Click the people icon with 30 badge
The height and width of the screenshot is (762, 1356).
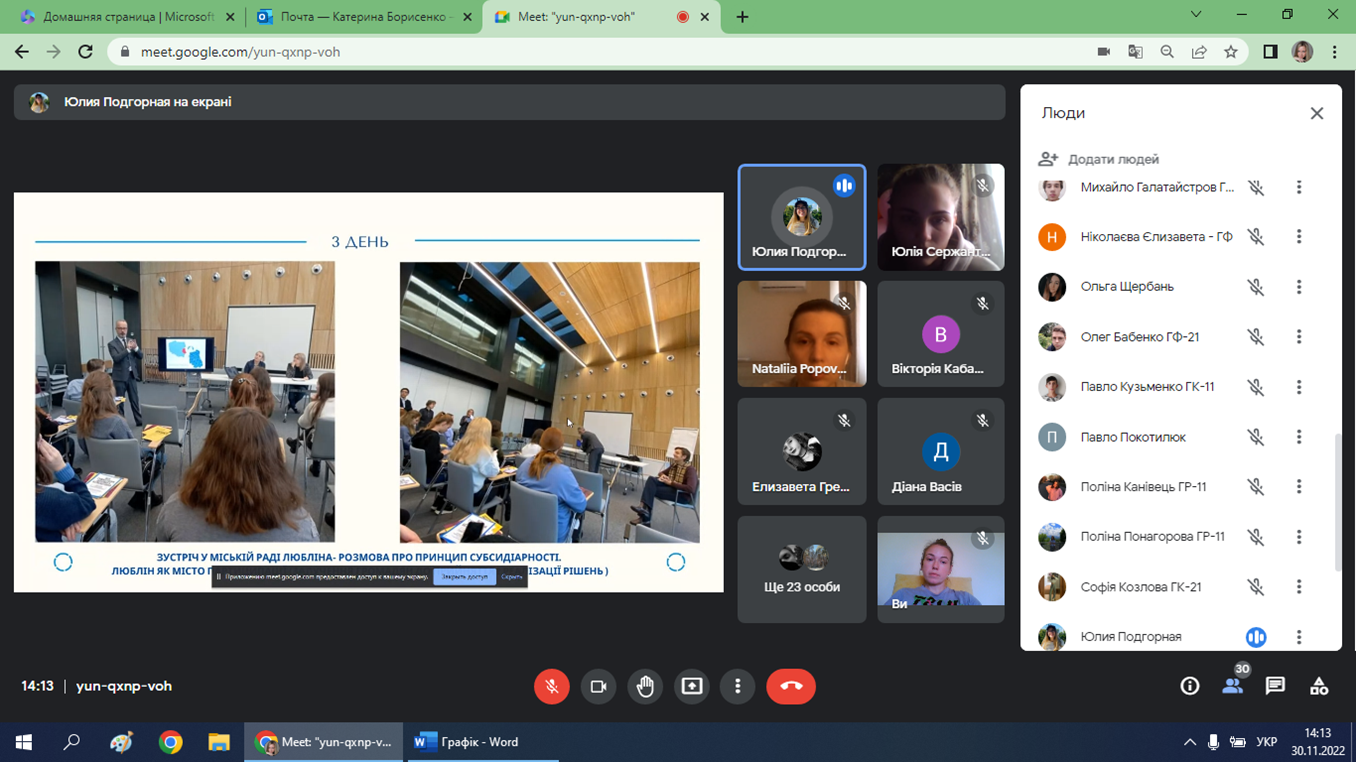pyautogui.click(x=1232, y=686)
